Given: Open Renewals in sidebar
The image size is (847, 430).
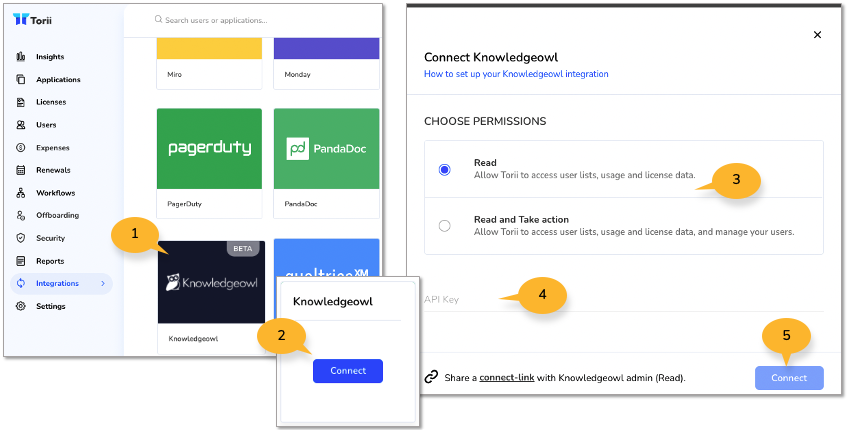Looking at the screenshot, I should (x=53, y=170).
